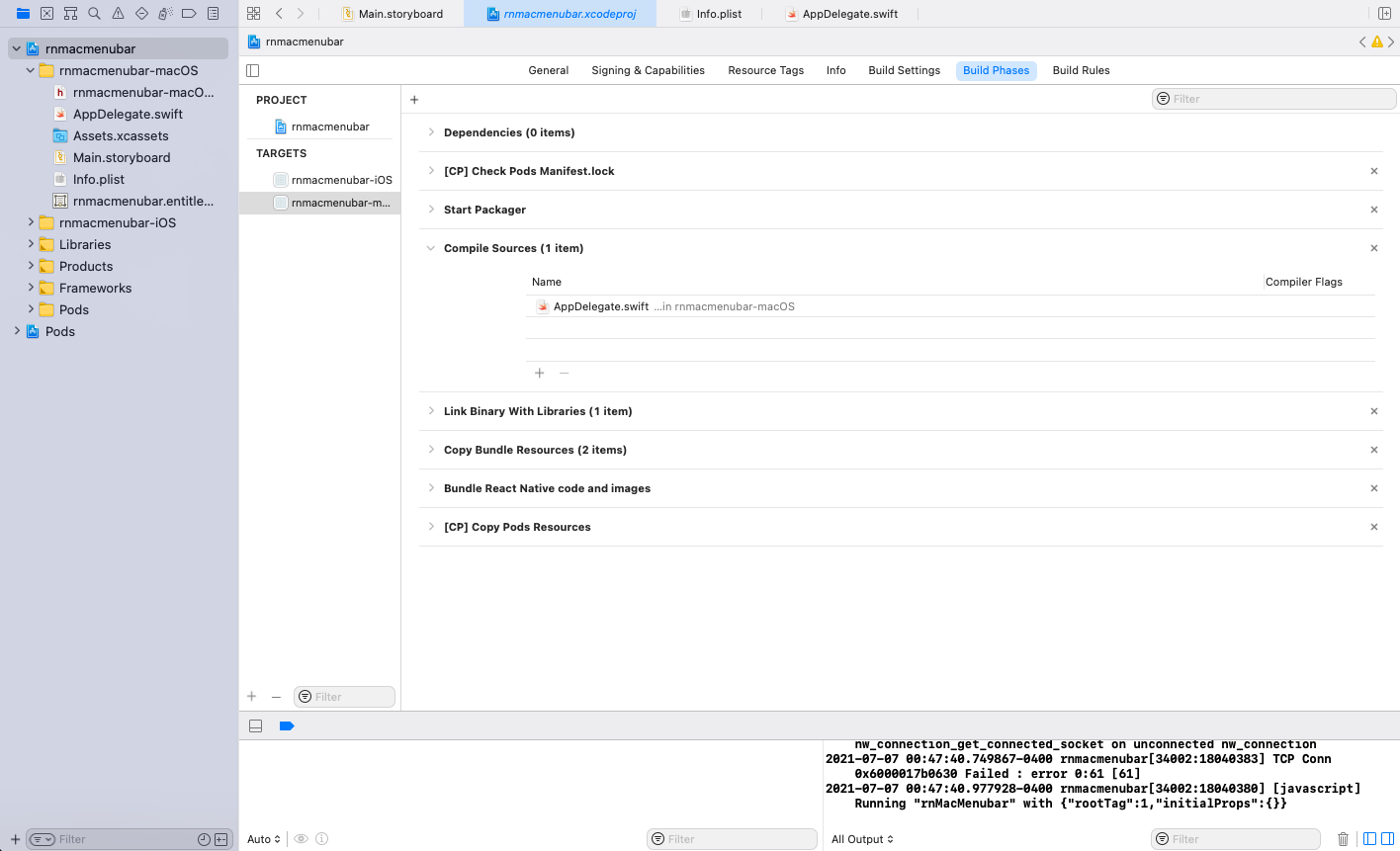The width and height of the screenshot is (1400, 851).
Task: Open the Report navigator icon
Action: 213,14
